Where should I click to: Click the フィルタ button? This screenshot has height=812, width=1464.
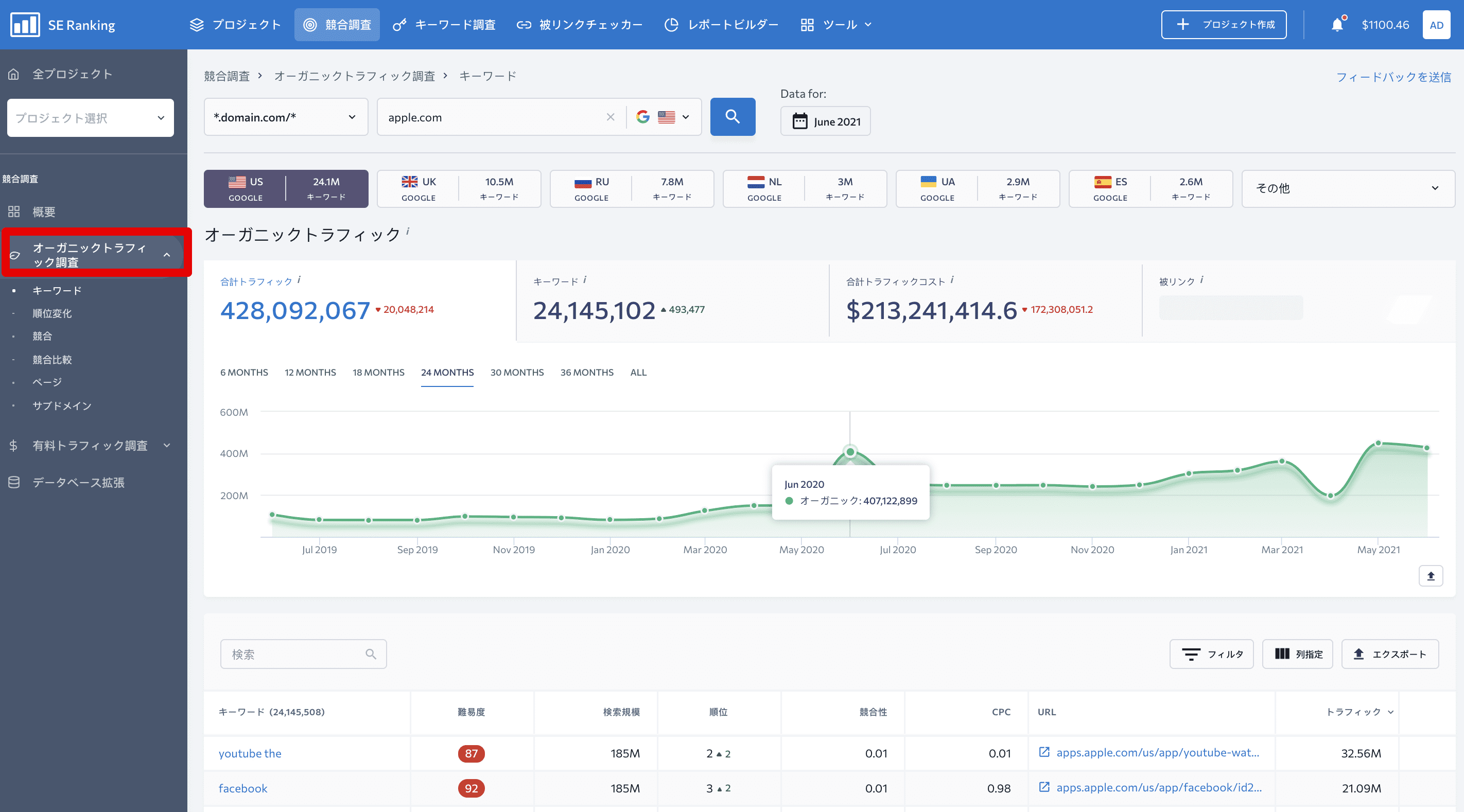pyautogui.click(x=1211, y=654)
